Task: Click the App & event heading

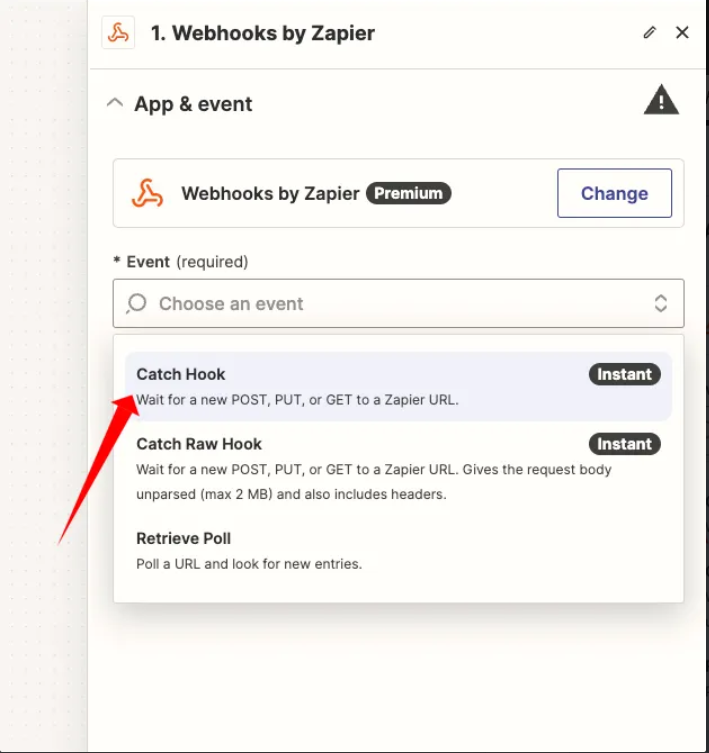Action: pyautogui.click(x=193, y=104)
